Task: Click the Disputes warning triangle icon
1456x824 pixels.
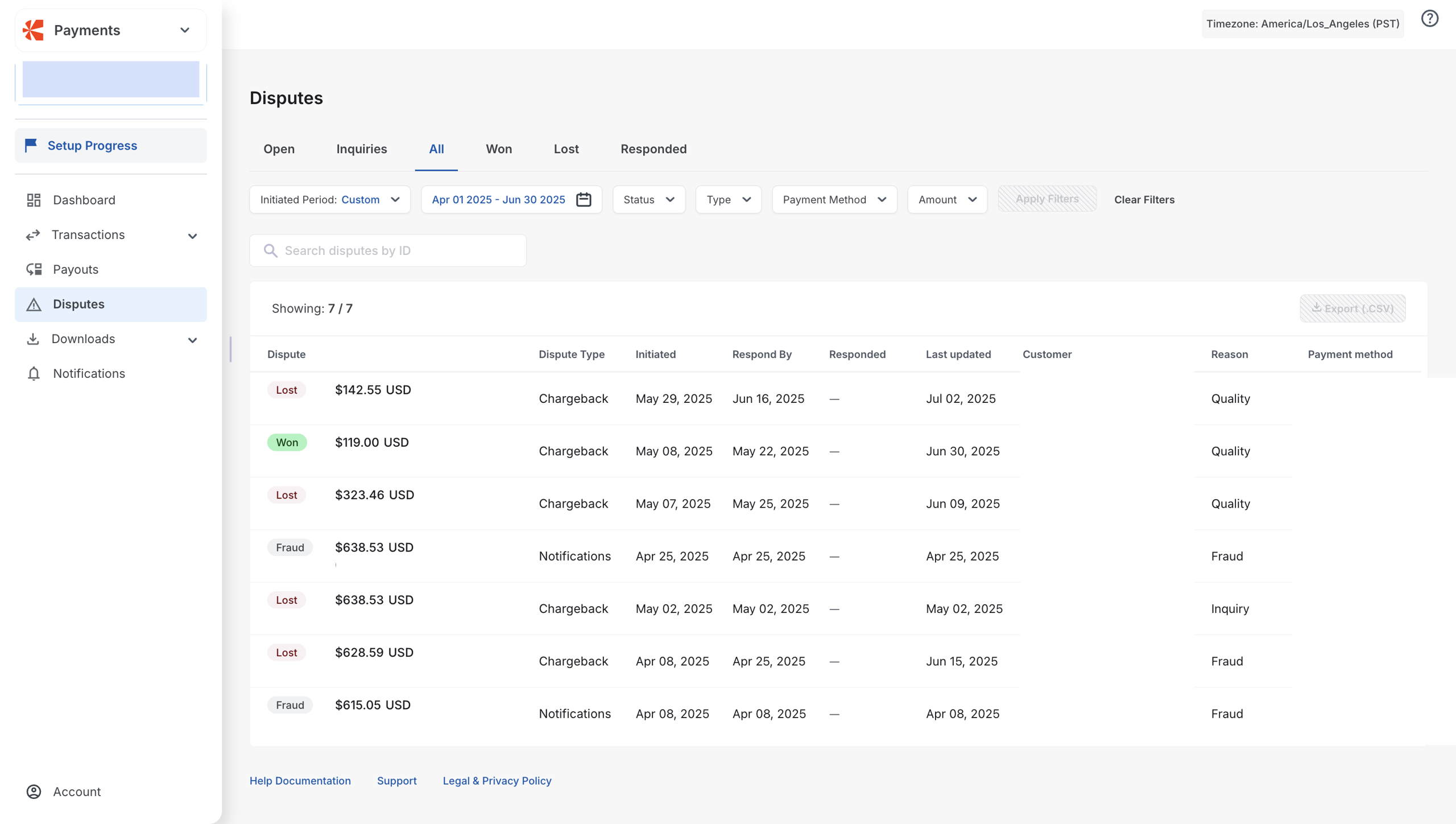Action: click(x=34, y=304)
